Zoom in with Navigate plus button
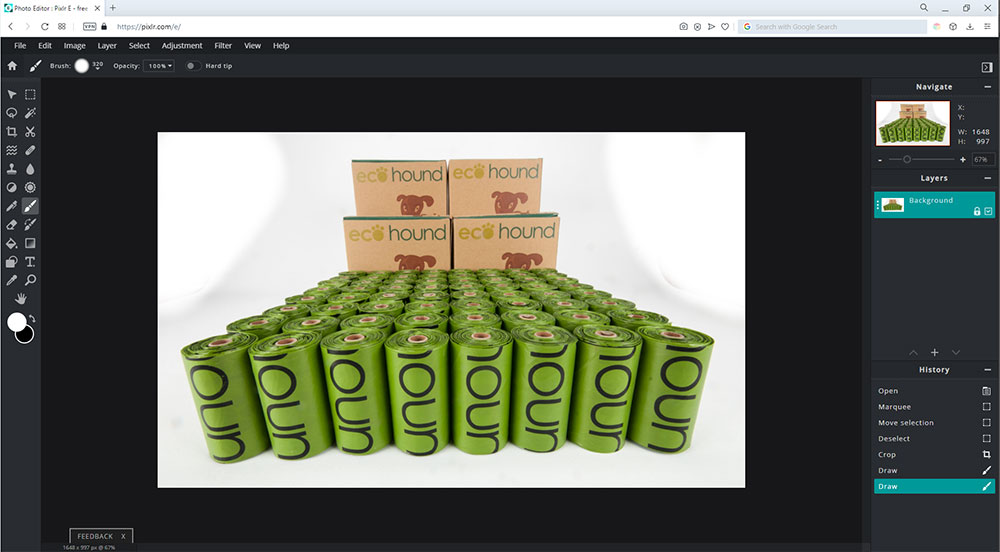Image resolution: width=1000 pixels, height=552 pixels. (x=963, y=160)
